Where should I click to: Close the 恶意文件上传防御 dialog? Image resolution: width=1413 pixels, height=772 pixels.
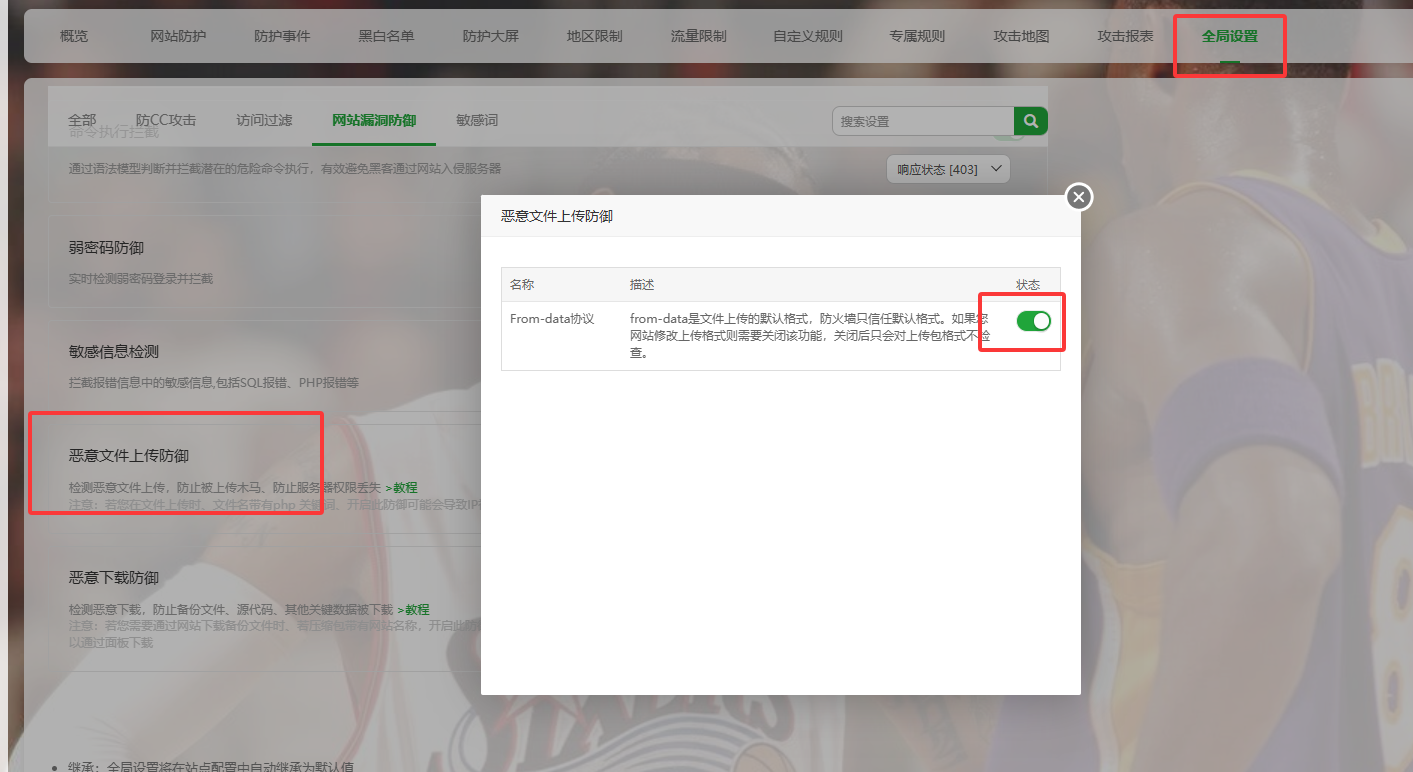[x=1078, y=197]
